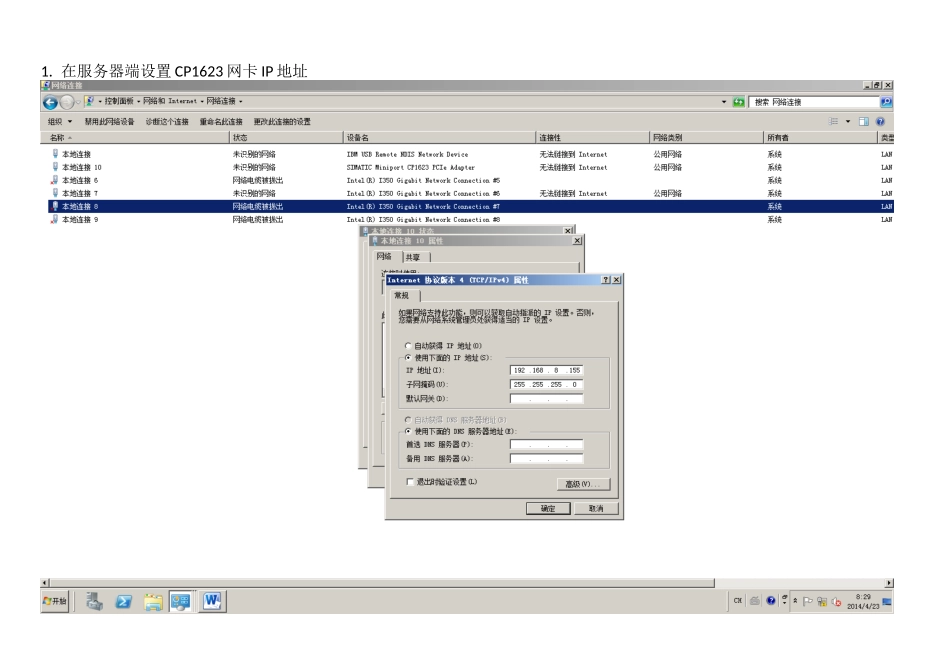Click the blue help icon in toolbar
The height and width of the screenshot is (672, 950).
(x=880, y=121)
